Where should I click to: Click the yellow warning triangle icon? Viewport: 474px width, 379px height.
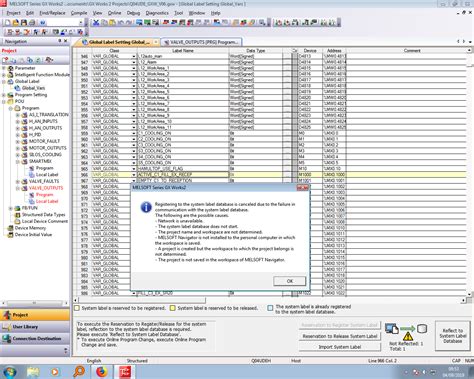408,336
